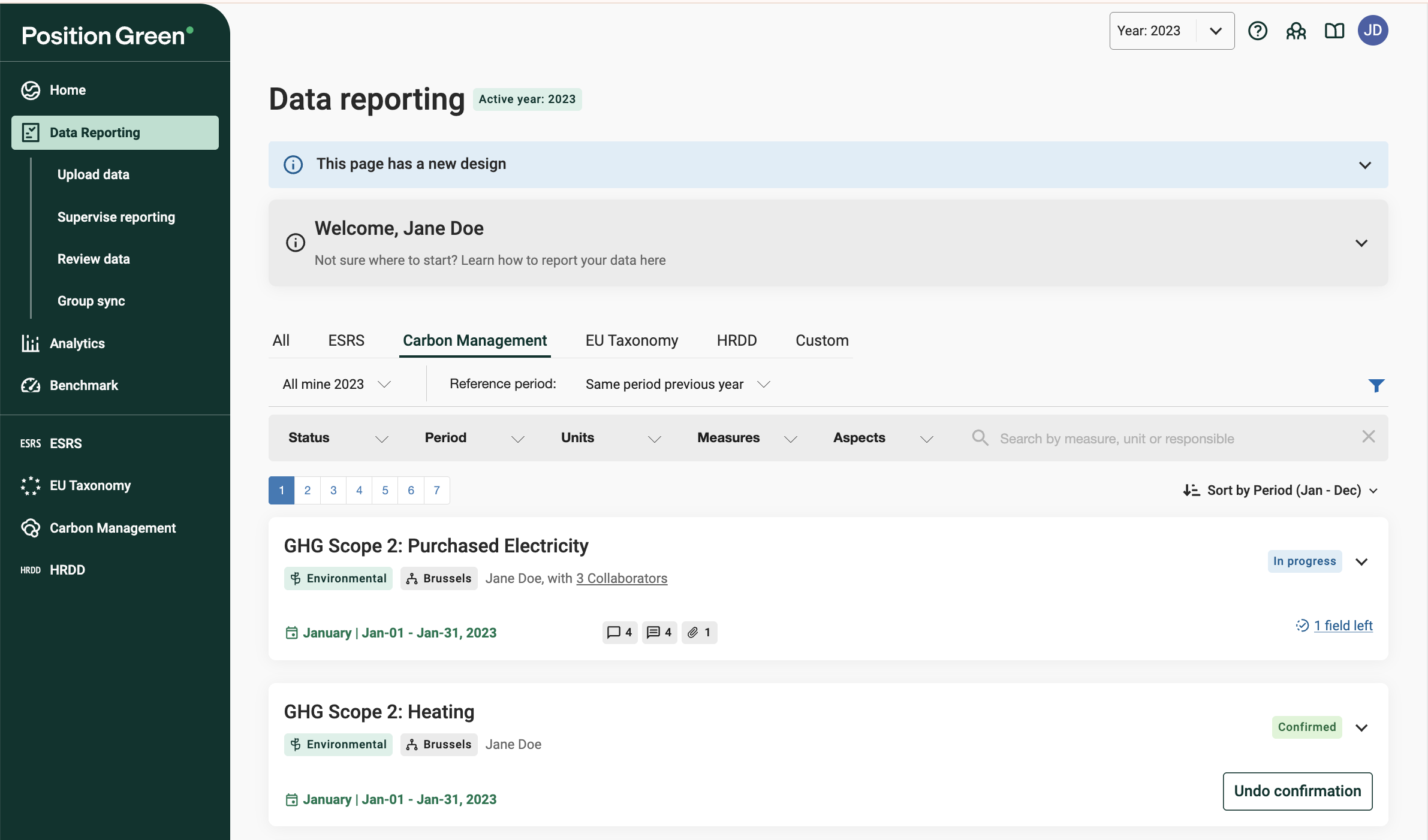The width and height of the screenshot is (1428, 840).
Task: Click the blue filter funnel icon
Action: (x=1376, y=385)
